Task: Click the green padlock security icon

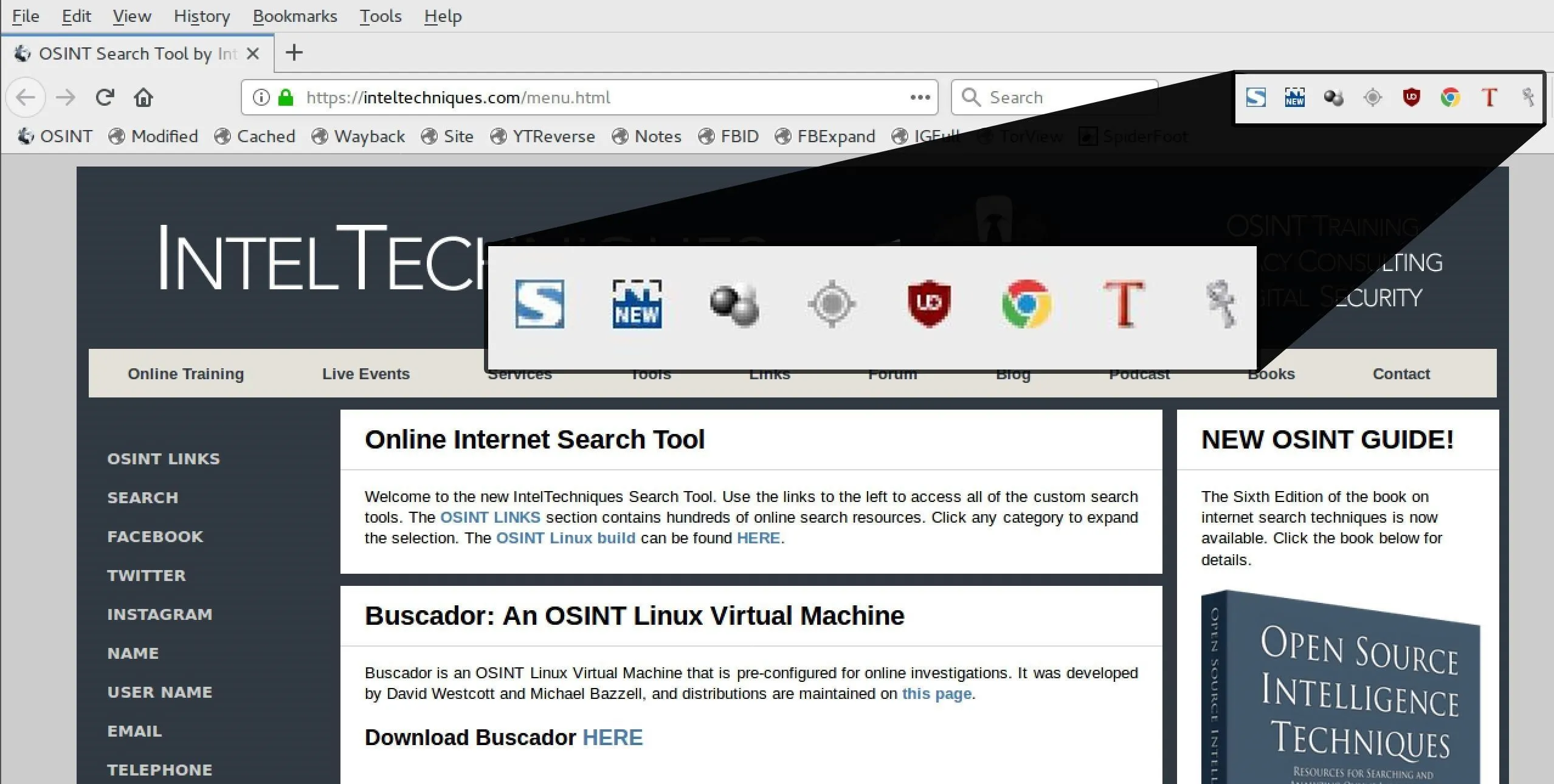Action: point(286,97)
